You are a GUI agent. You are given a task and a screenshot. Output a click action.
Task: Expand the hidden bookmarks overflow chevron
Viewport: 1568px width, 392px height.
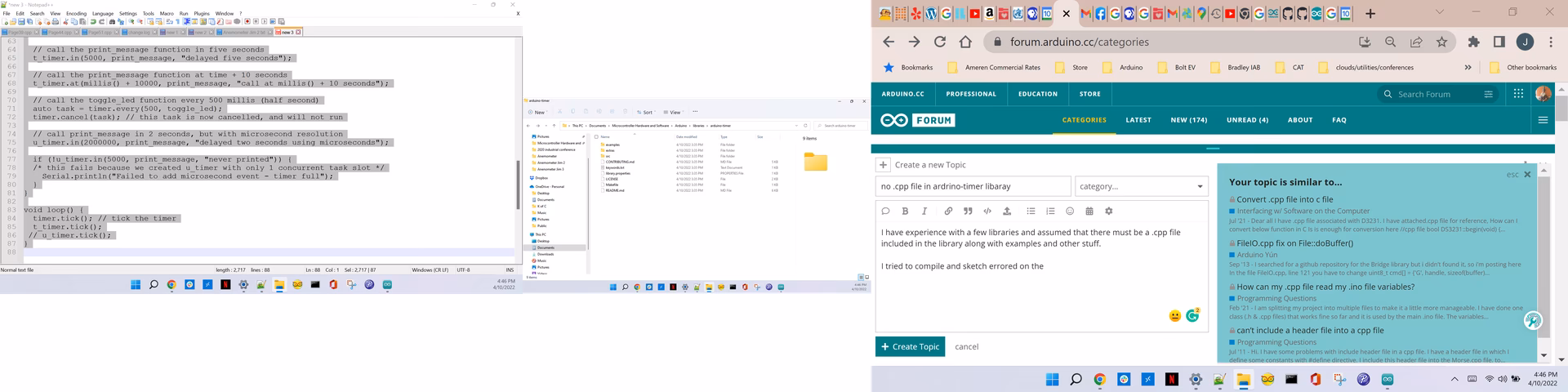(x=1468, y=68)
